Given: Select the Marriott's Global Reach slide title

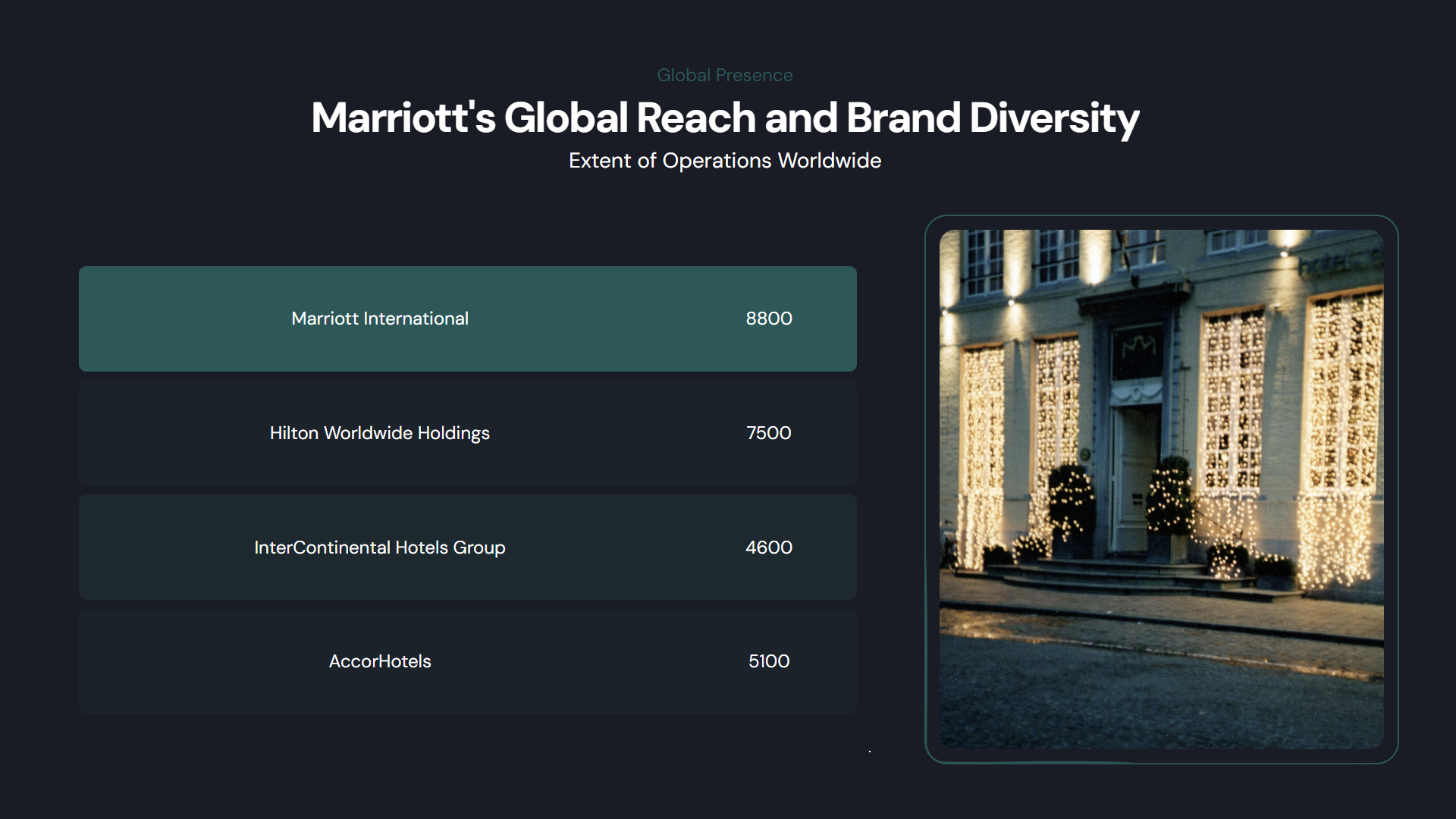Looking at the screenshot, I should pyautogui.click(x=724, y=118).
